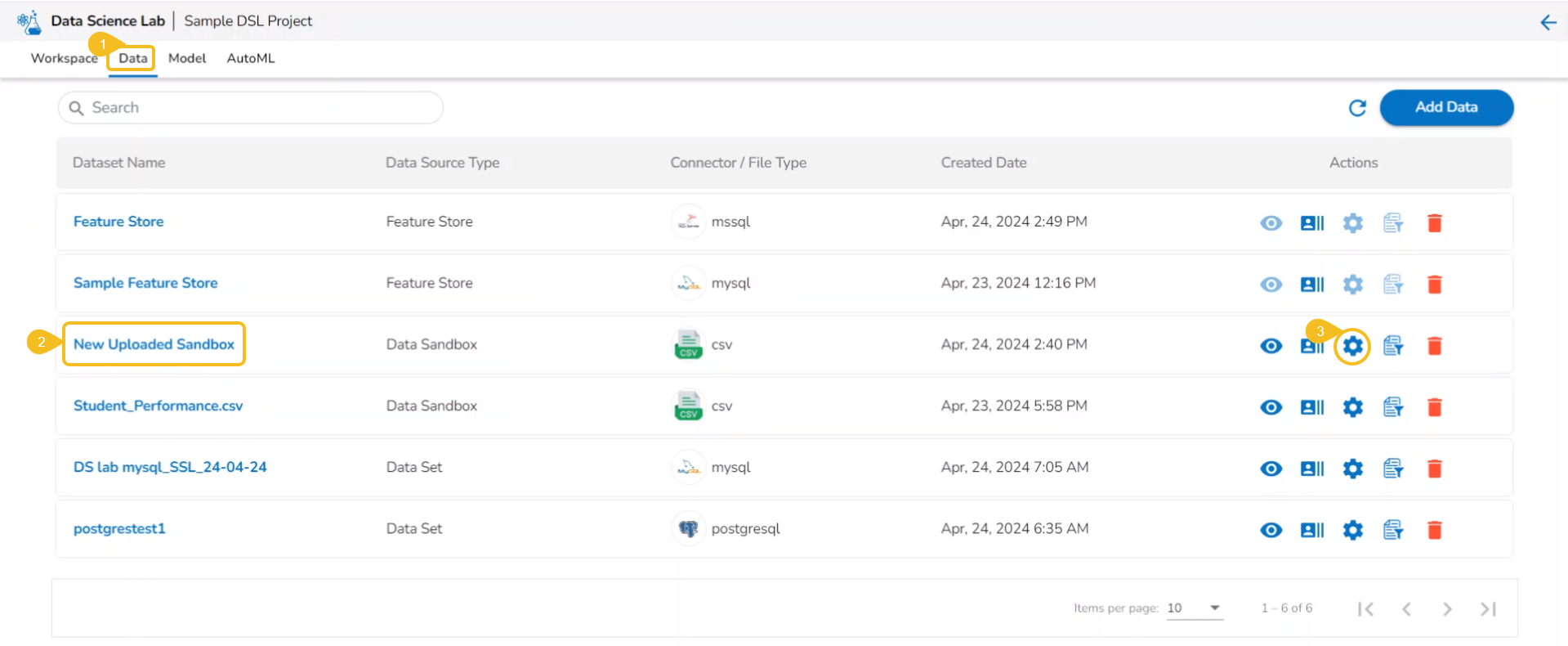Open data profile icon for Feature Store row
This screenshot has width=1568, height=646.
[1311, 223]
